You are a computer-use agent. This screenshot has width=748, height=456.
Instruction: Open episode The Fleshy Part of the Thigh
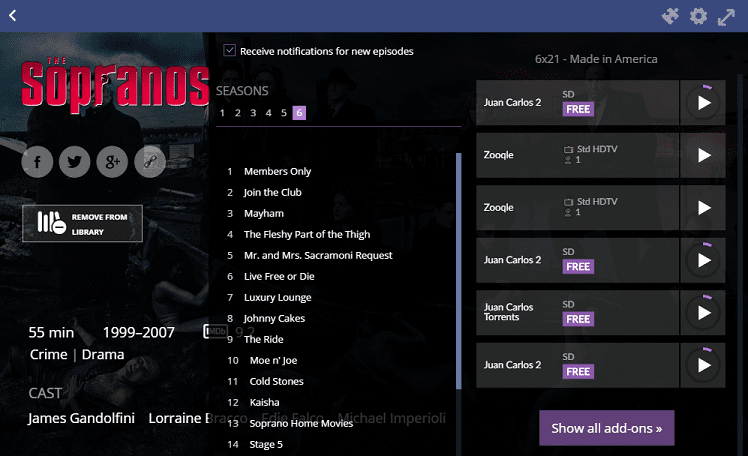(307, 234)
